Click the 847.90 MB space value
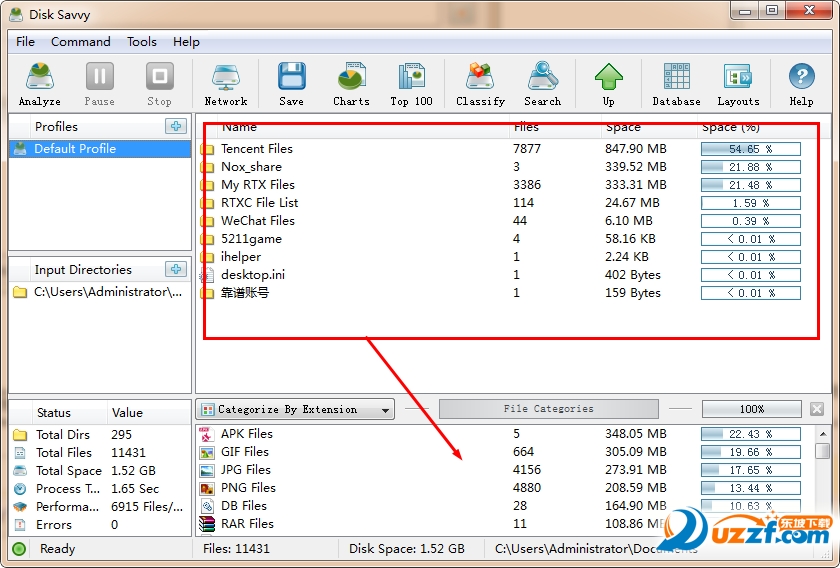The height and width of the screenshot is (568, 840). [636, 148]
